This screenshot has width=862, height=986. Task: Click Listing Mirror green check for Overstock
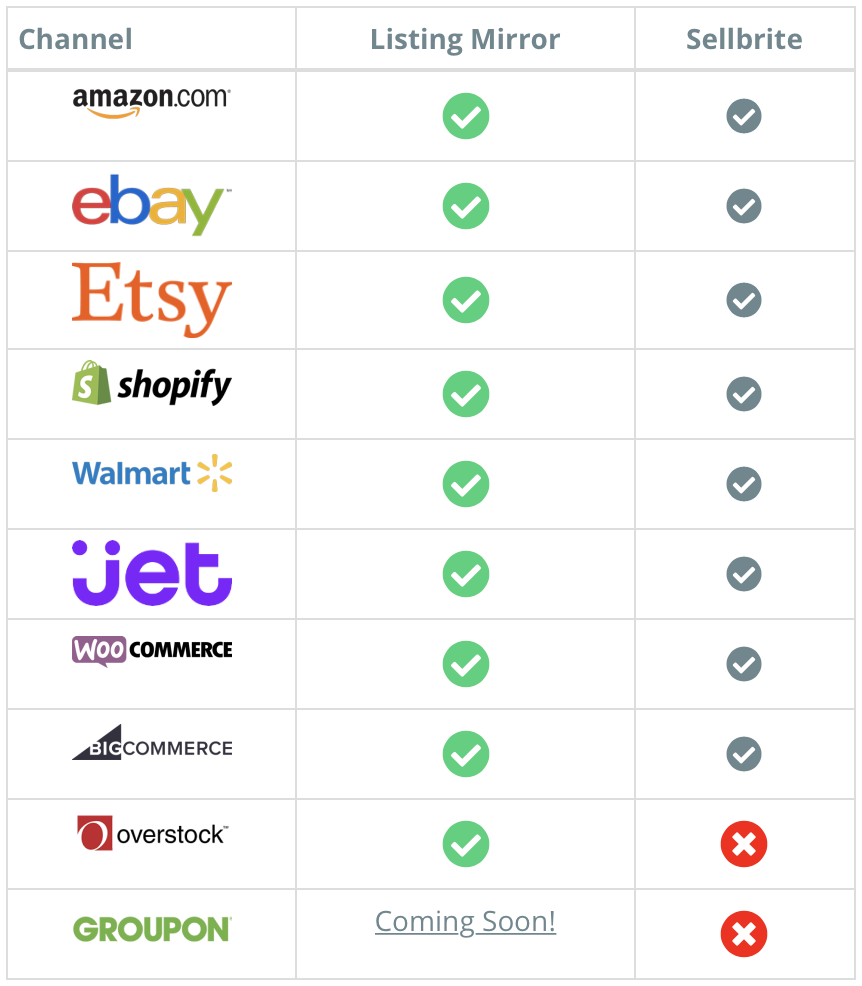(466, 844)
